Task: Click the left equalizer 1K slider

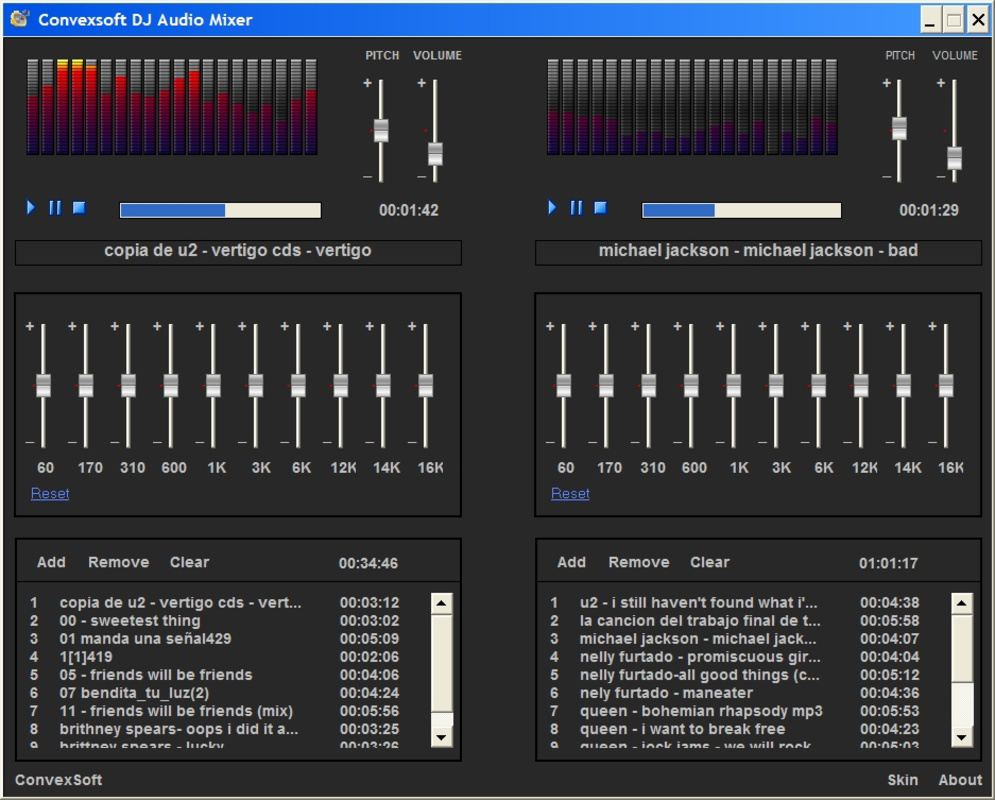Action: 213,385
